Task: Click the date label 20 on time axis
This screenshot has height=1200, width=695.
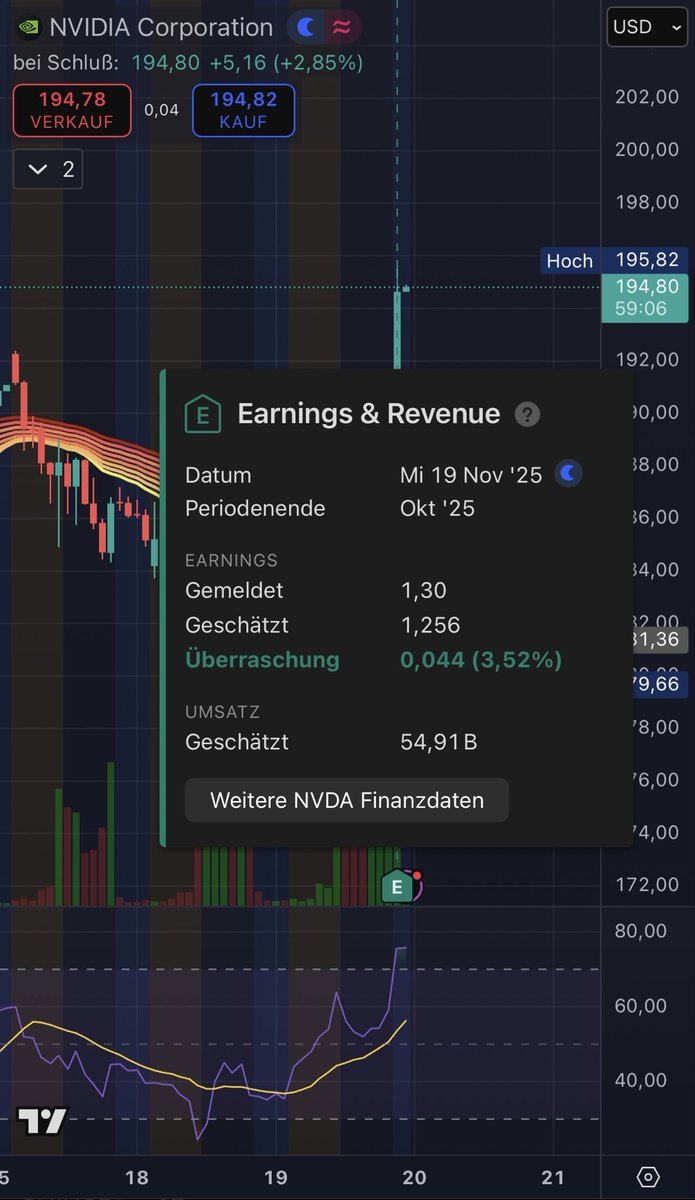Action: [x=414, y=1177]
